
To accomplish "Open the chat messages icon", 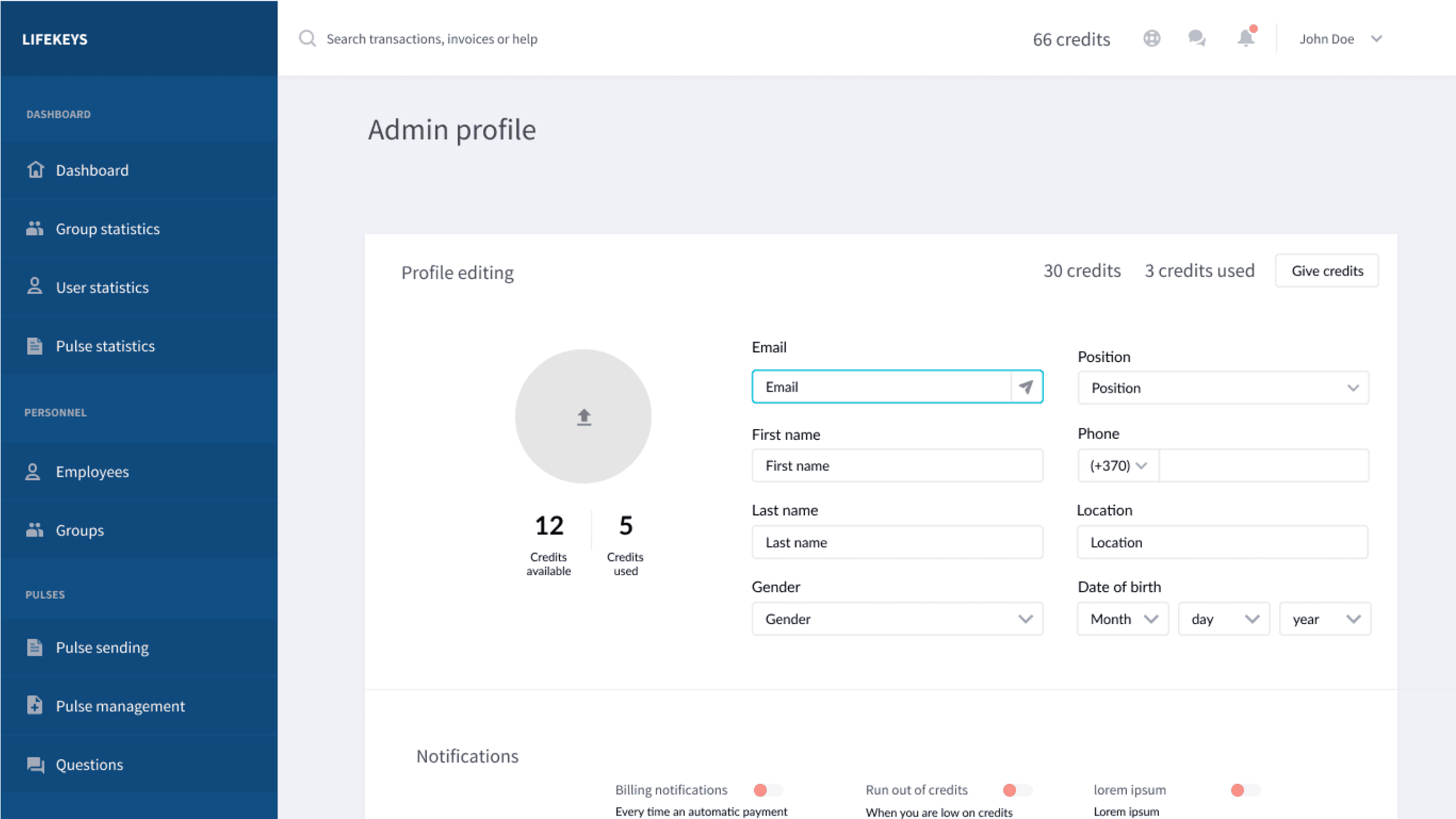I will (1197, 39).
